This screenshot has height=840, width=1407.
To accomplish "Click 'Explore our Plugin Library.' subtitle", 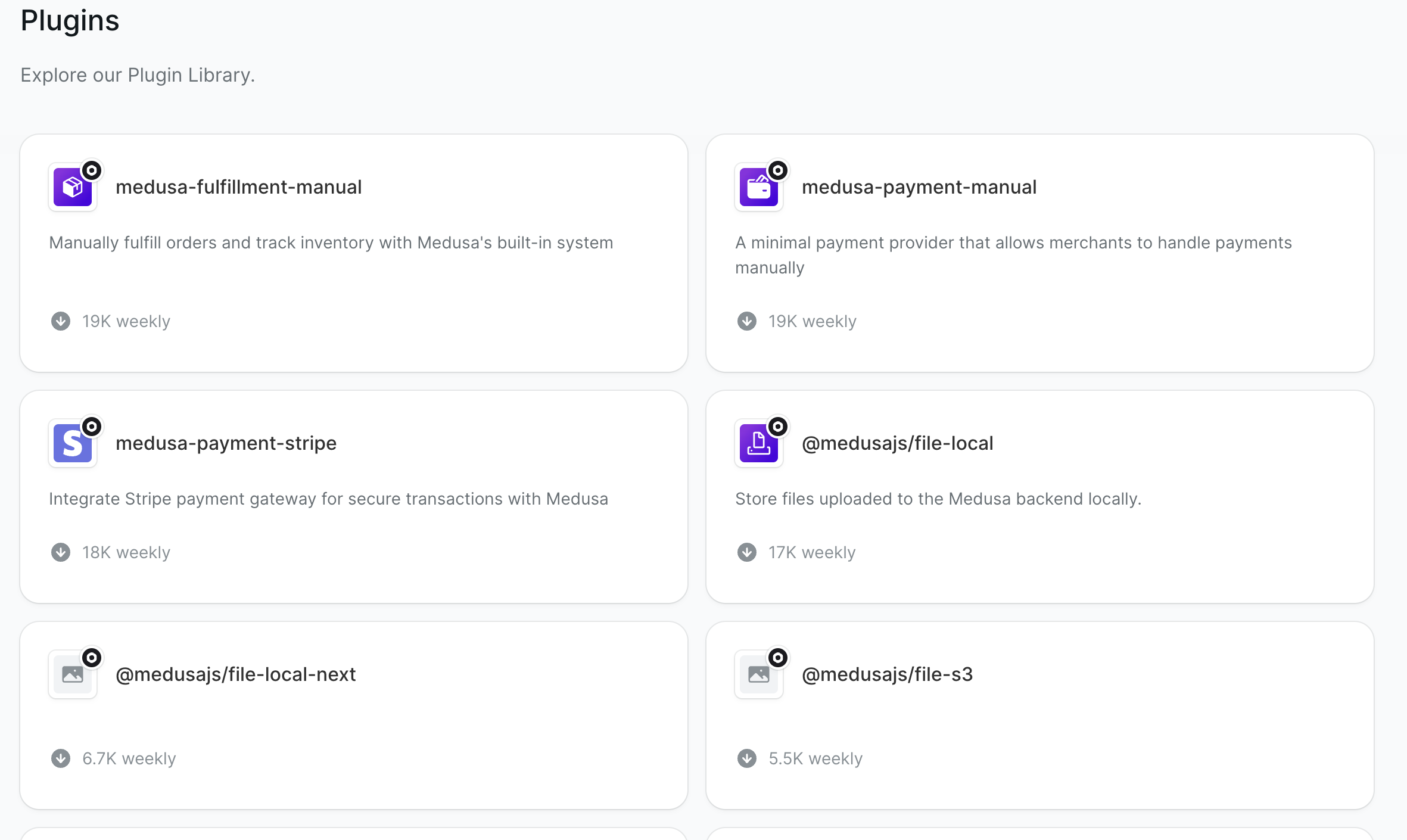I will pyautogui.click(x=138, y=75).
